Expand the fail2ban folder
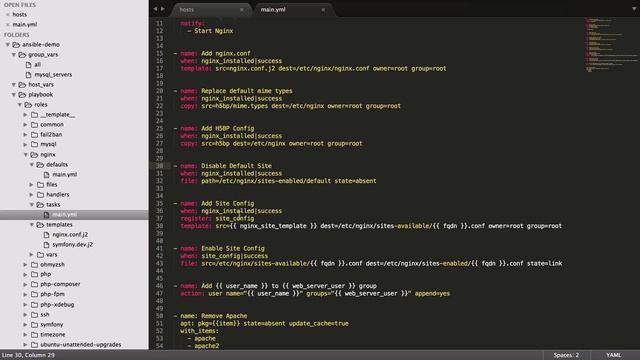This screenshot has width=640, height=360. [x=26, y=134]
